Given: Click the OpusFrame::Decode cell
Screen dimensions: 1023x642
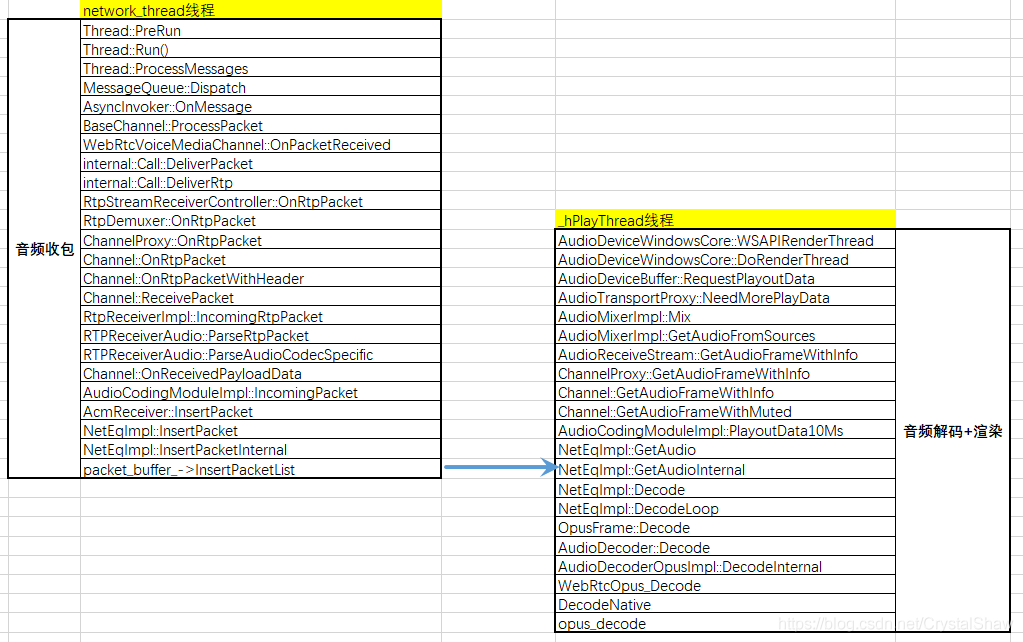Looking at the screenshot, I should coord(724,528).
